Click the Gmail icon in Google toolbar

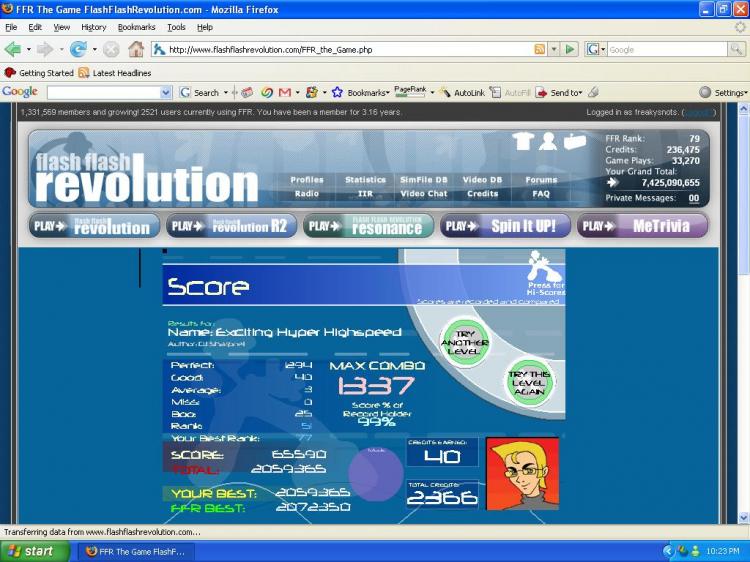(285, 92)
